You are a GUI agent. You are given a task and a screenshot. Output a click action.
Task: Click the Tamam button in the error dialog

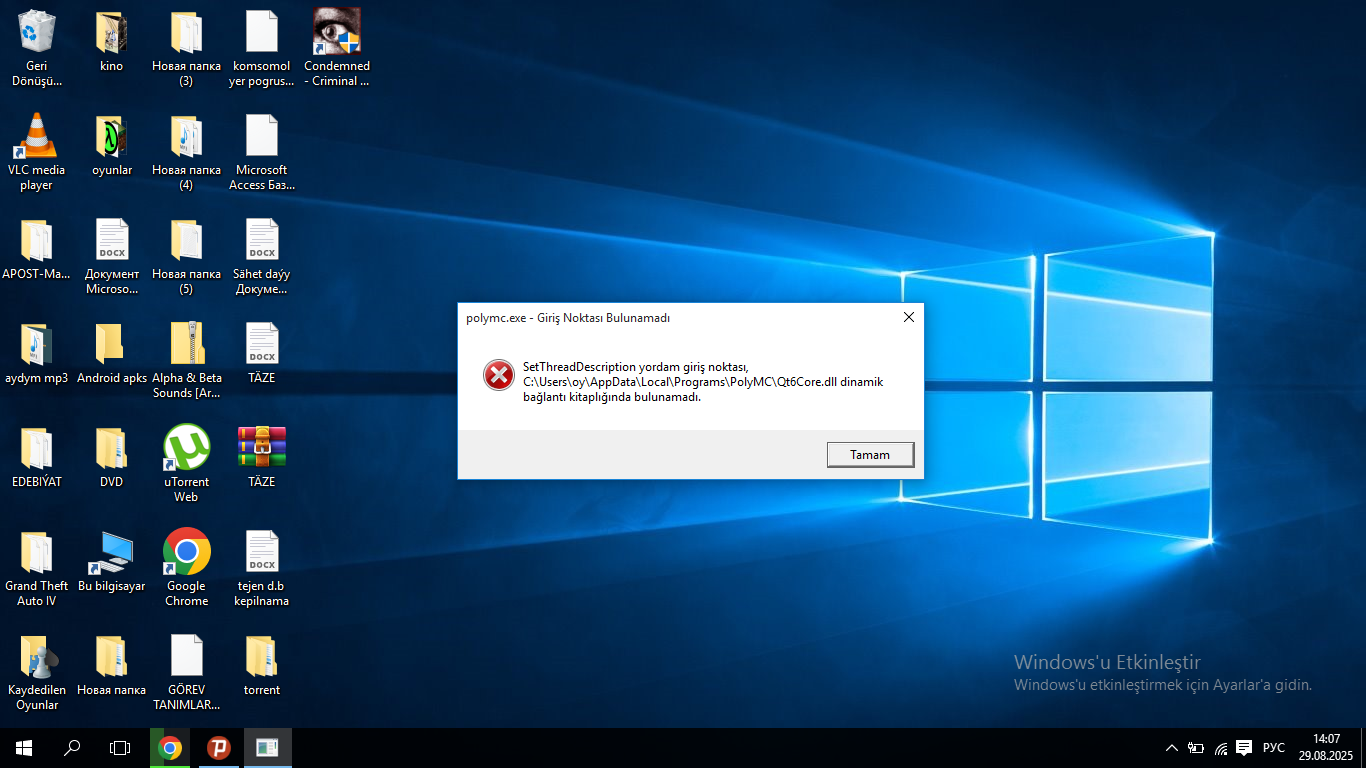point(870,455)
